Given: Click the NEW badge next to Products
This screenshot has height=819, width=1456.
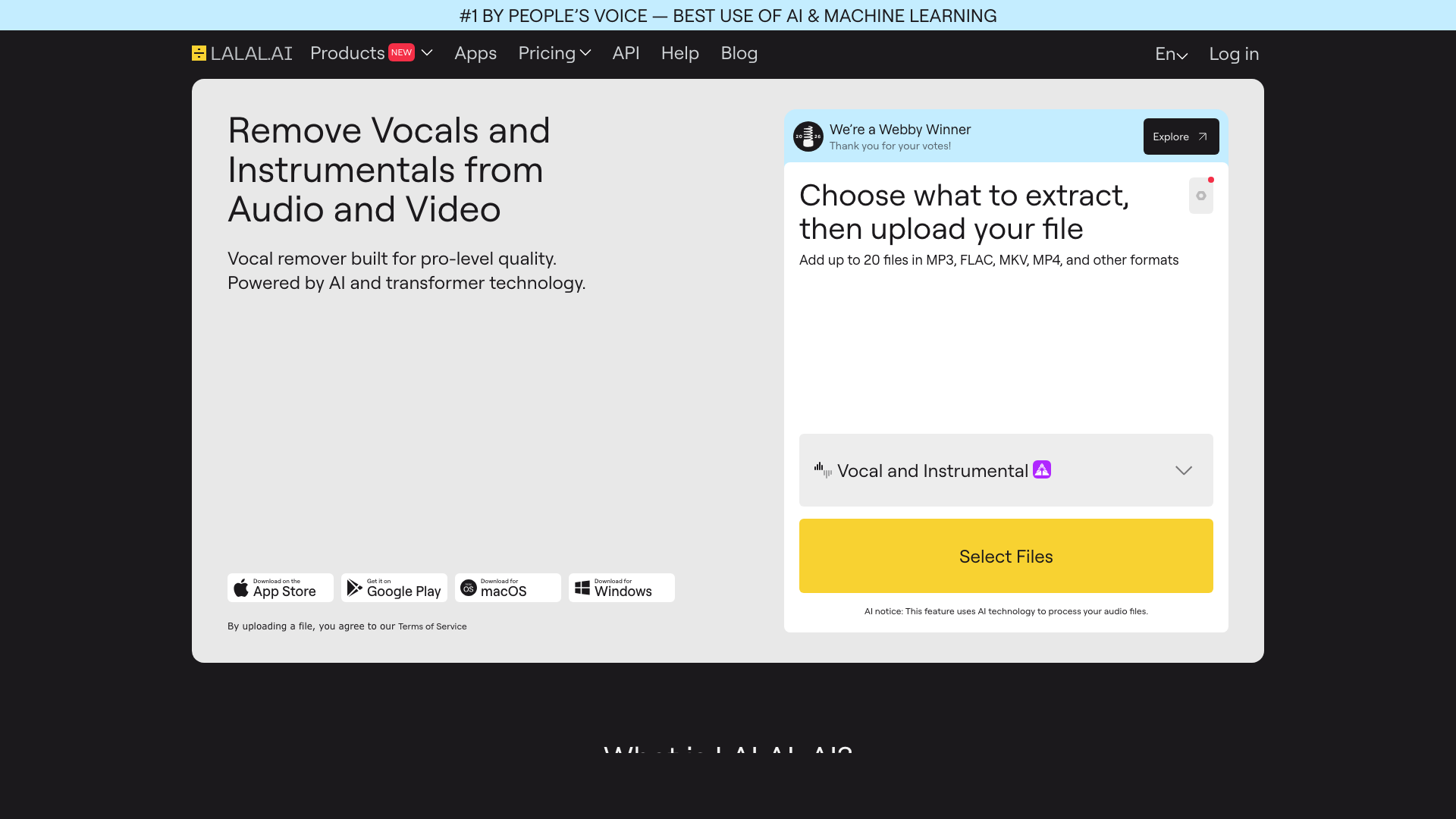Looking at the screenshot, I should point(401,52).
